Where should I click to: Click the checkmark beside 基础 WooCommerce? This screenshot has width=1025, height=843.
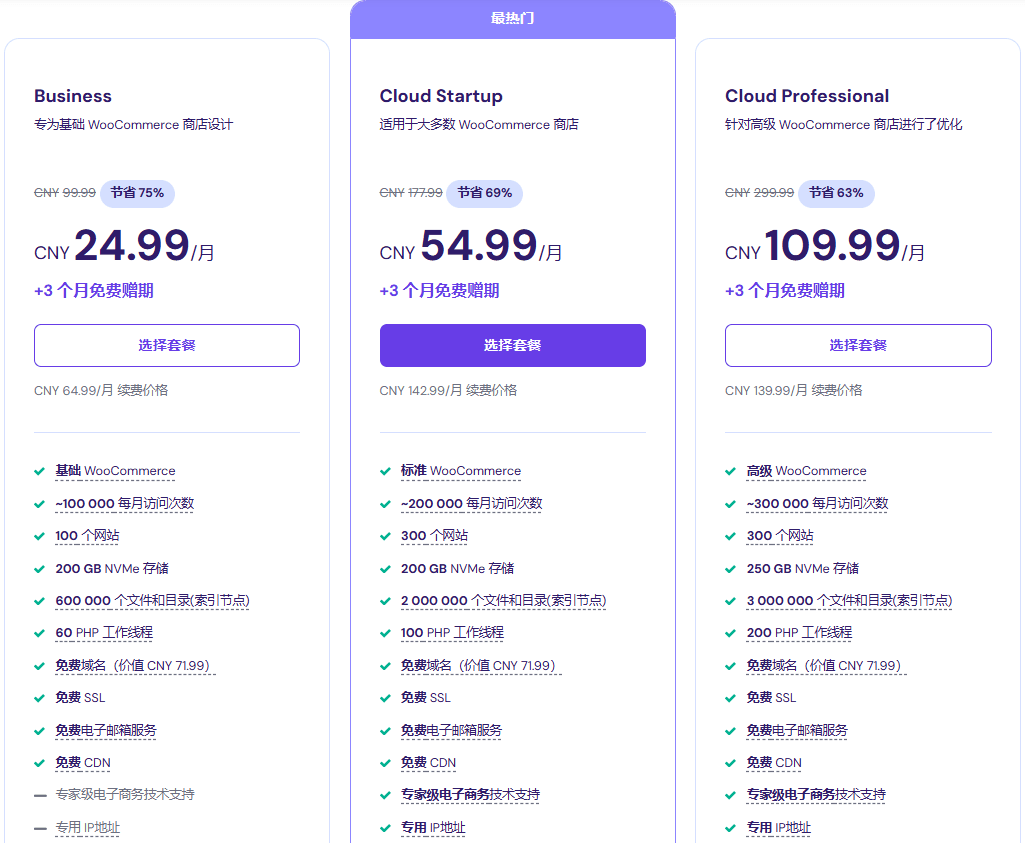pyautogui.click(x=40, y=471)
